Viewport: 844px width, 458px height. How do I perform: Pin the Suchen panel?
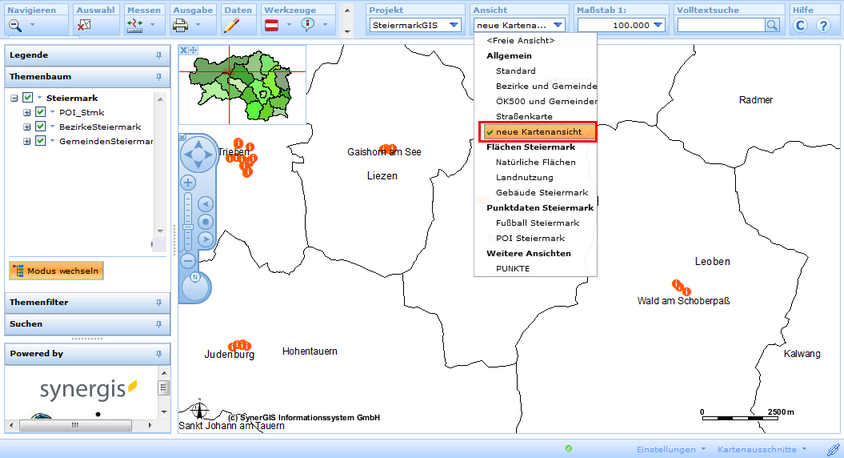click(159, 324)
